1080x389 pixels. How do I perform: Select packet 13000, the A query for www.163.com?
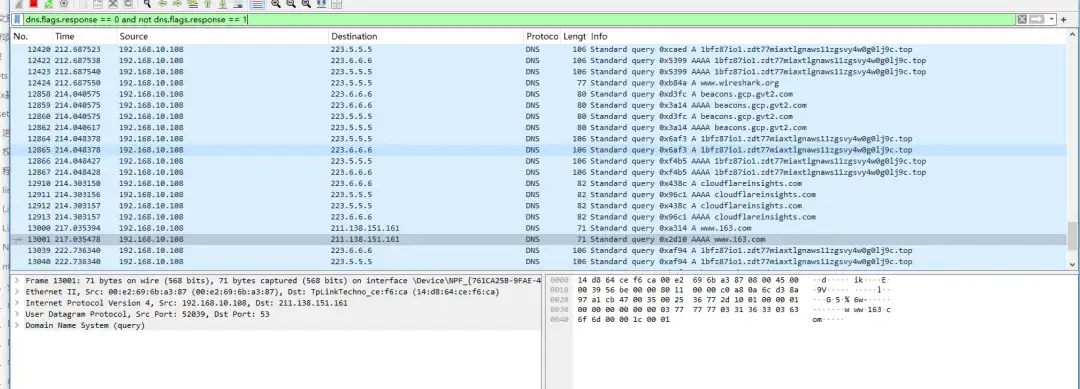539,228
